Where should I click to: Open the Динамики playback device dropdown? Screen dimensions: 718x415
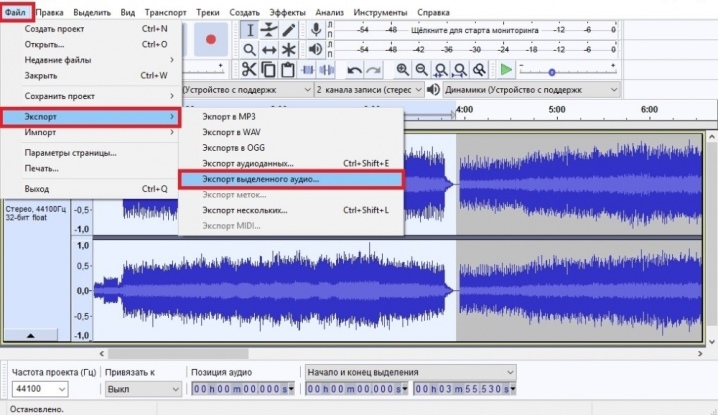[x=532, y=90]
